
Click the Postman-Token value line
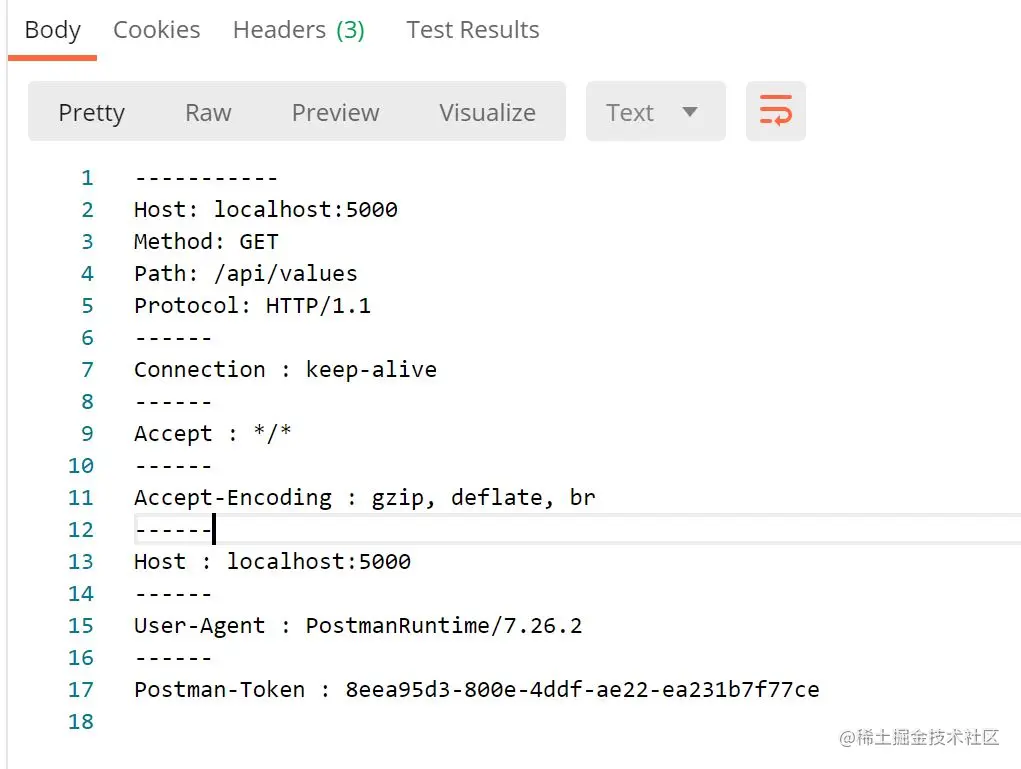[x=476, y=690]
